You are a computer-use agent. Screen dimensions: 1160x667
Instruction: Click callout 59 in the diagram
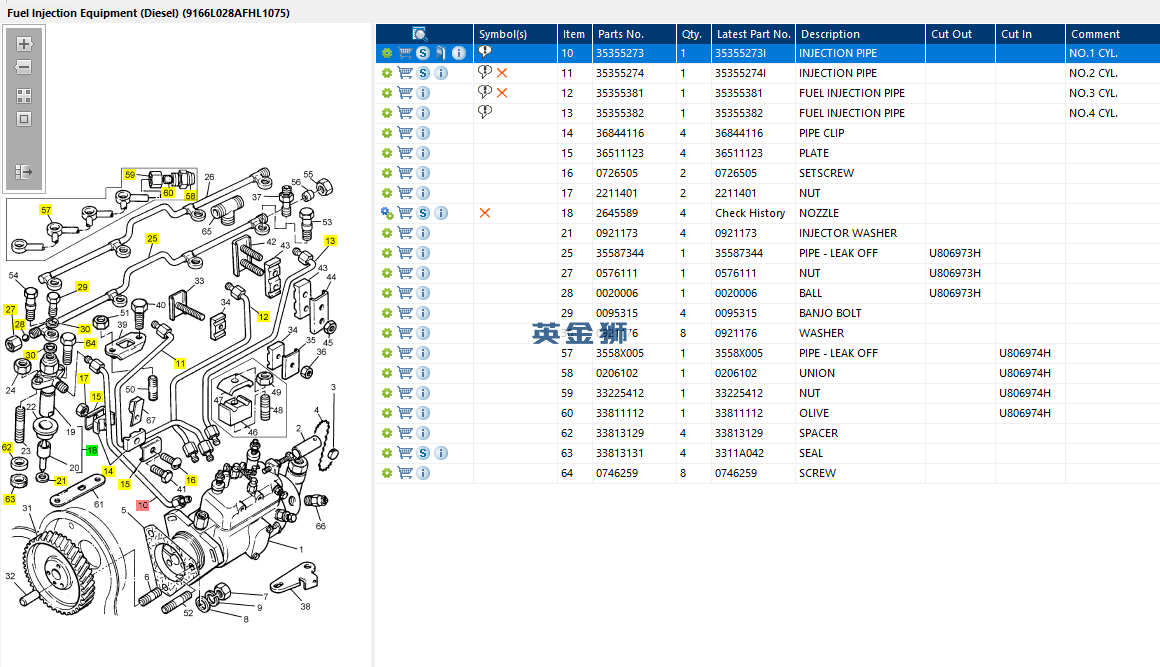130,175
